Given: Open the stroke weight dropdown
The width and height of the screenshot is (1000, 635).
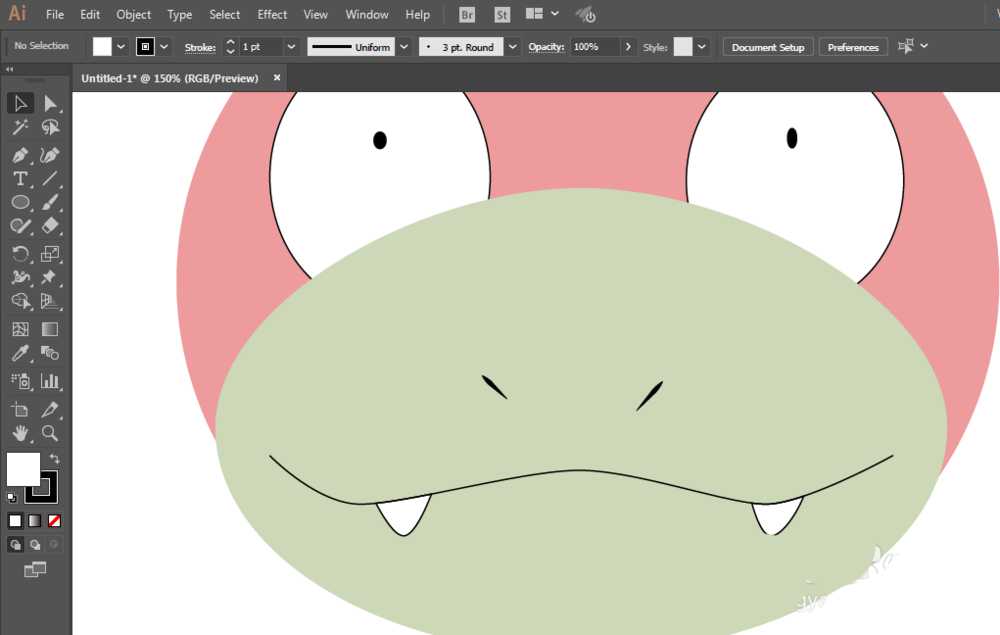Looking at the screenshot, I should [x=291, y=47].
